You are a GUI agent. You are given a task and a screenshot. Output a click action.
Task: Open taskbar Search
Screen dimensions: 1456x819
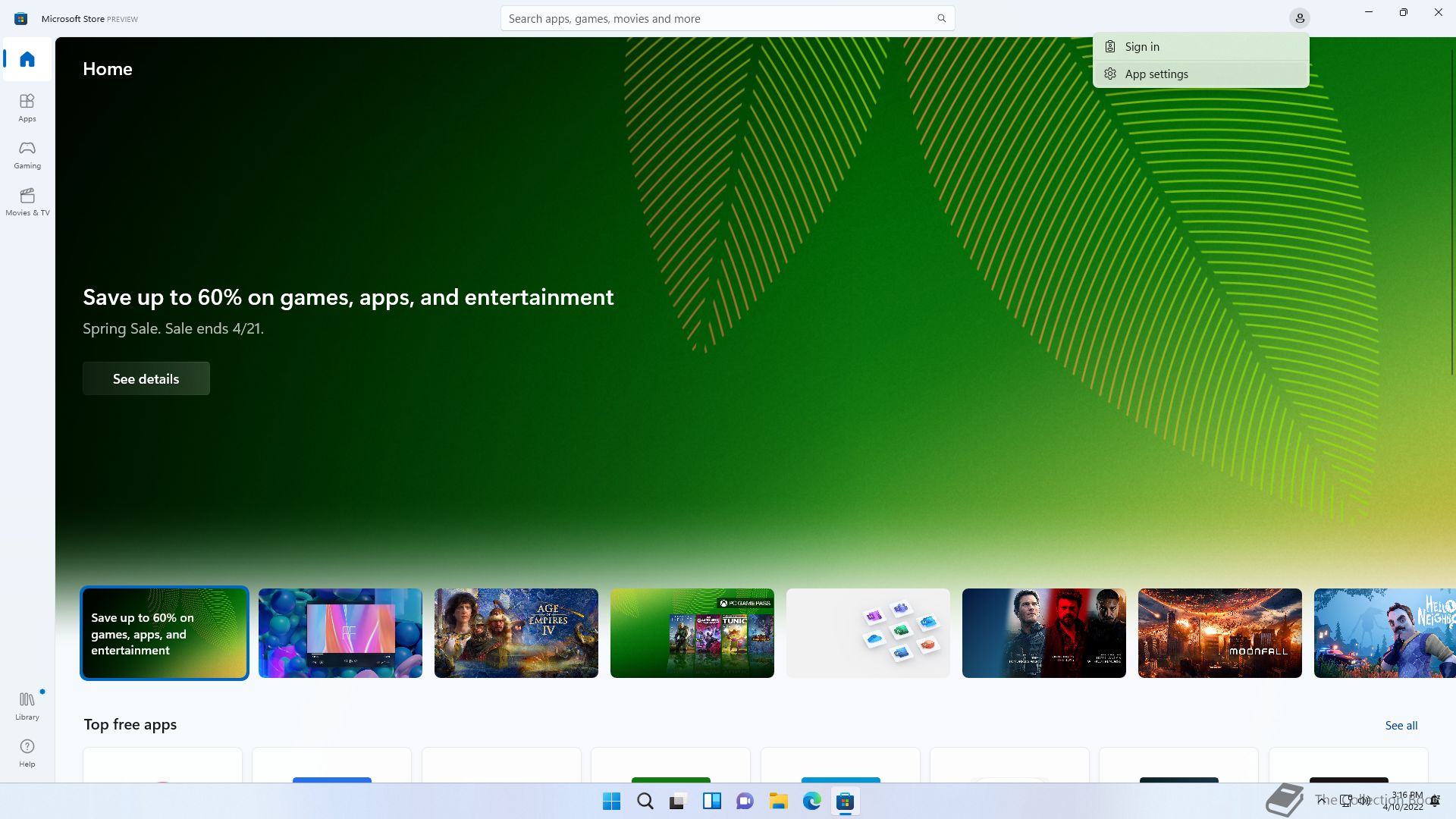[x=645, y=802]
